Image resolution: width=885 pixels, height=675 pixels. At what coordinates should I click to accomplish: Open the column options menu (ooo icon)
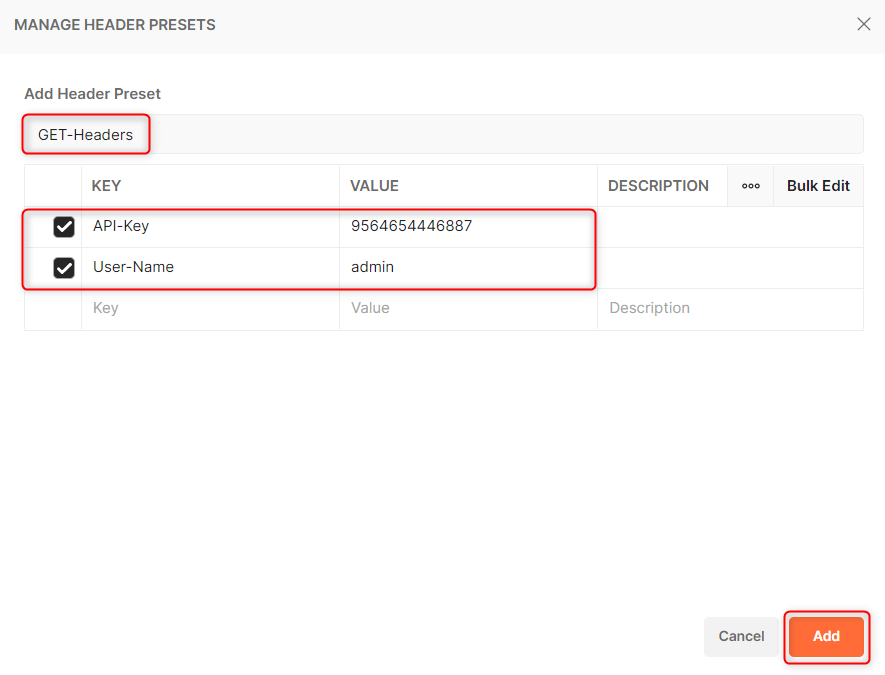pos(750,186)
